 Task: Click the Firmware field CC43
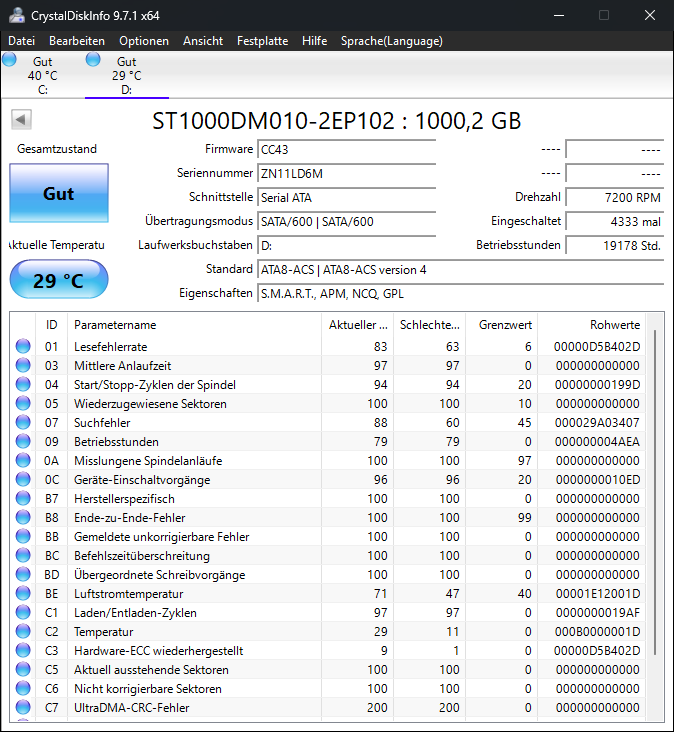346,149
